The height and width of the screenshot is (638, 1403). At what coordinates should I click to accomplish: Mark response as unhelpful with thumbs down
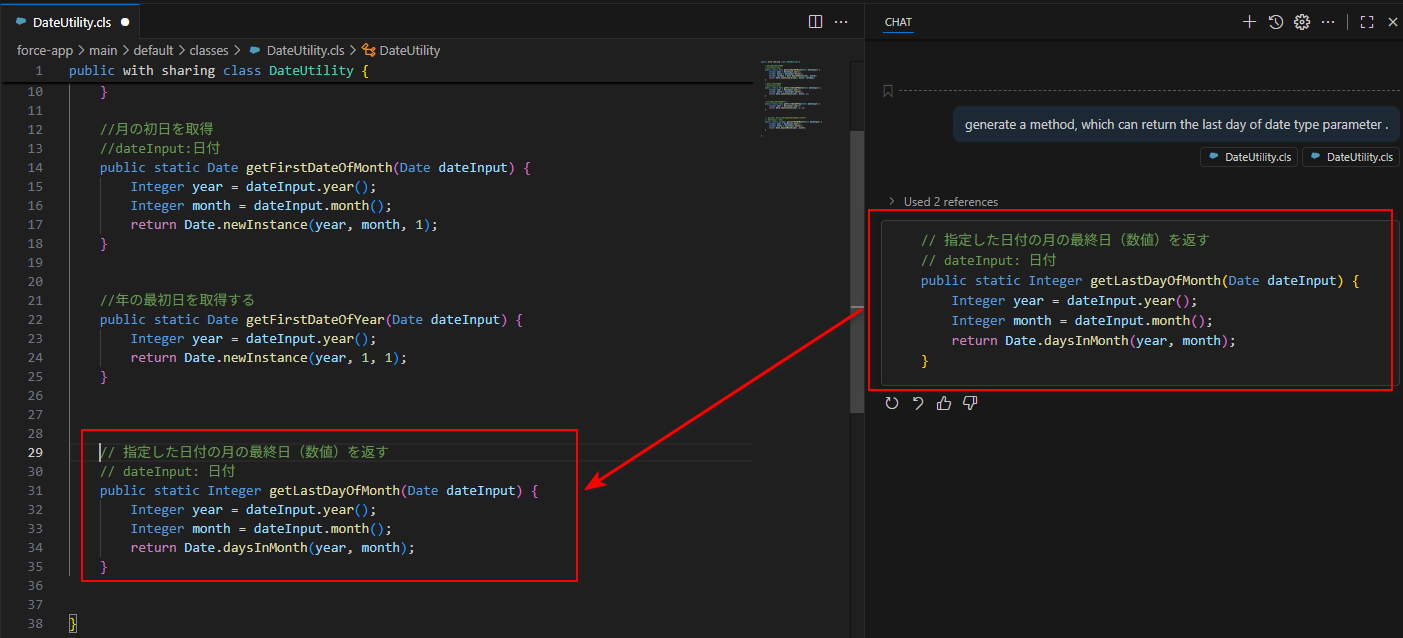click(970, 403)
